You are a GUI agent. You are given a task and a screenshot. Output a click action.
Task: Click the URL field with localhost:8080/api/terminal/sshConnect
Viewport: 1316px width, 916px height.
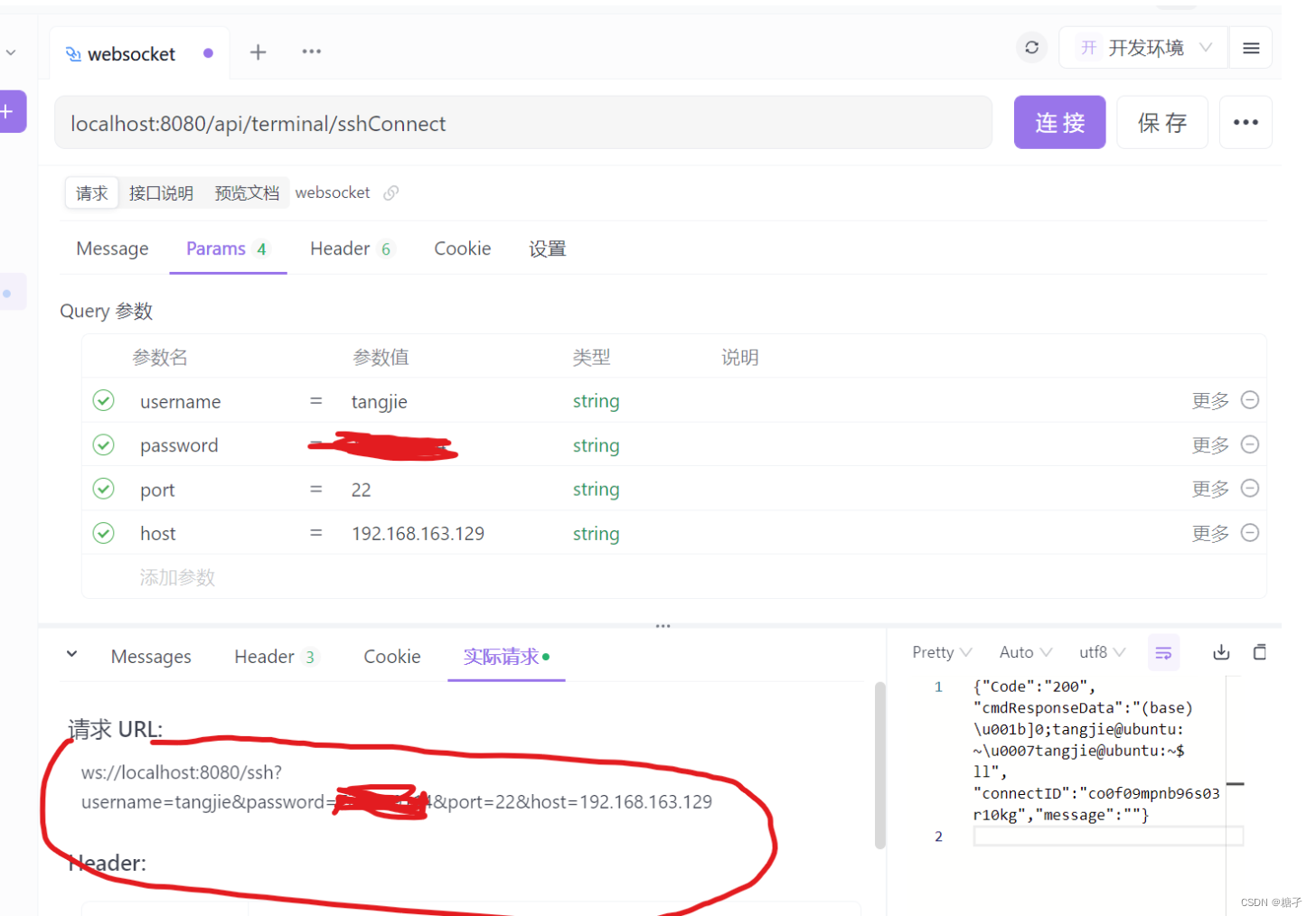[523, 123]
